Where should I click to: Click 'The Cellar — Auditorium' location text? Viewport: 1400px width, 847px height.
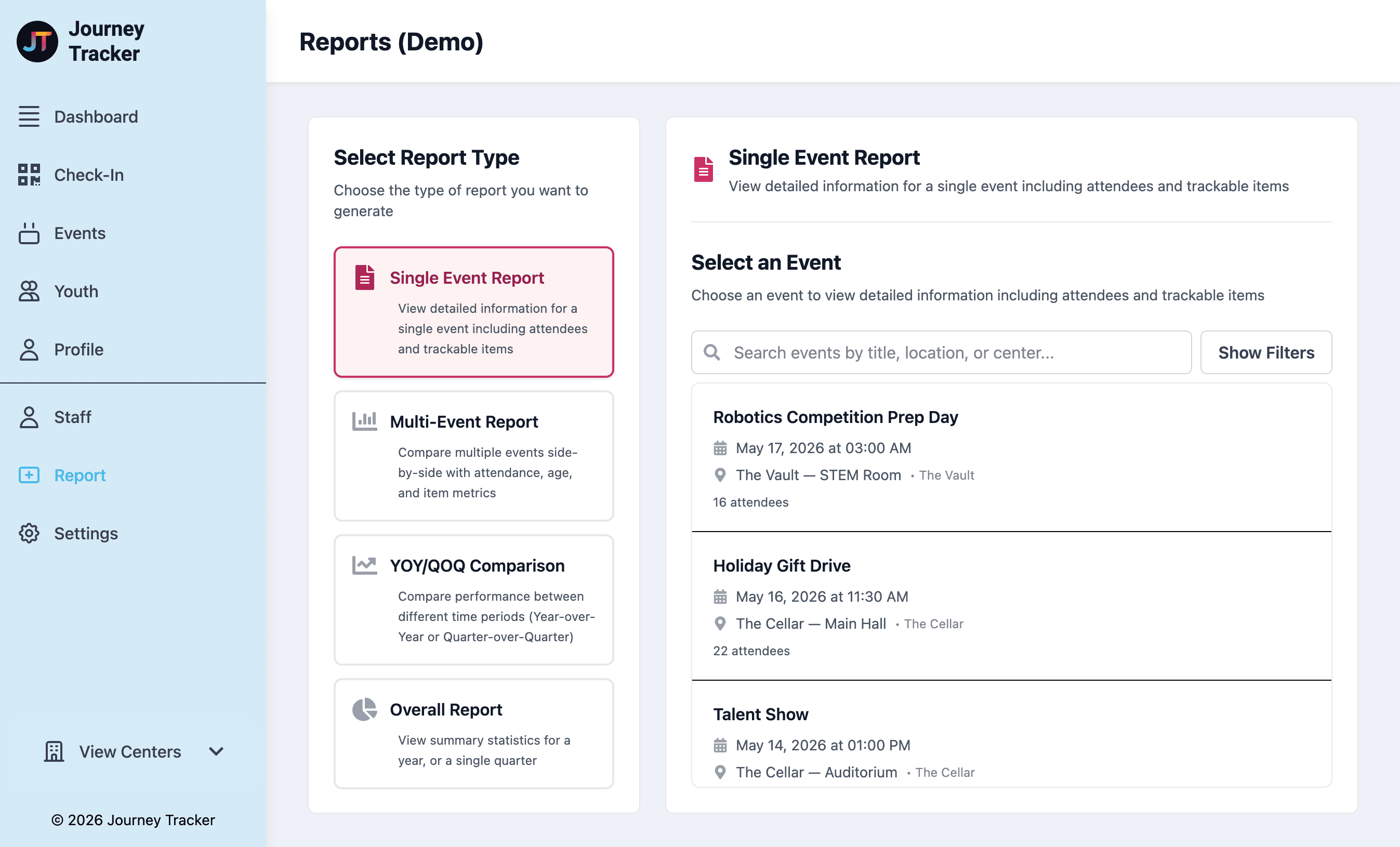(x=816, y=773)
